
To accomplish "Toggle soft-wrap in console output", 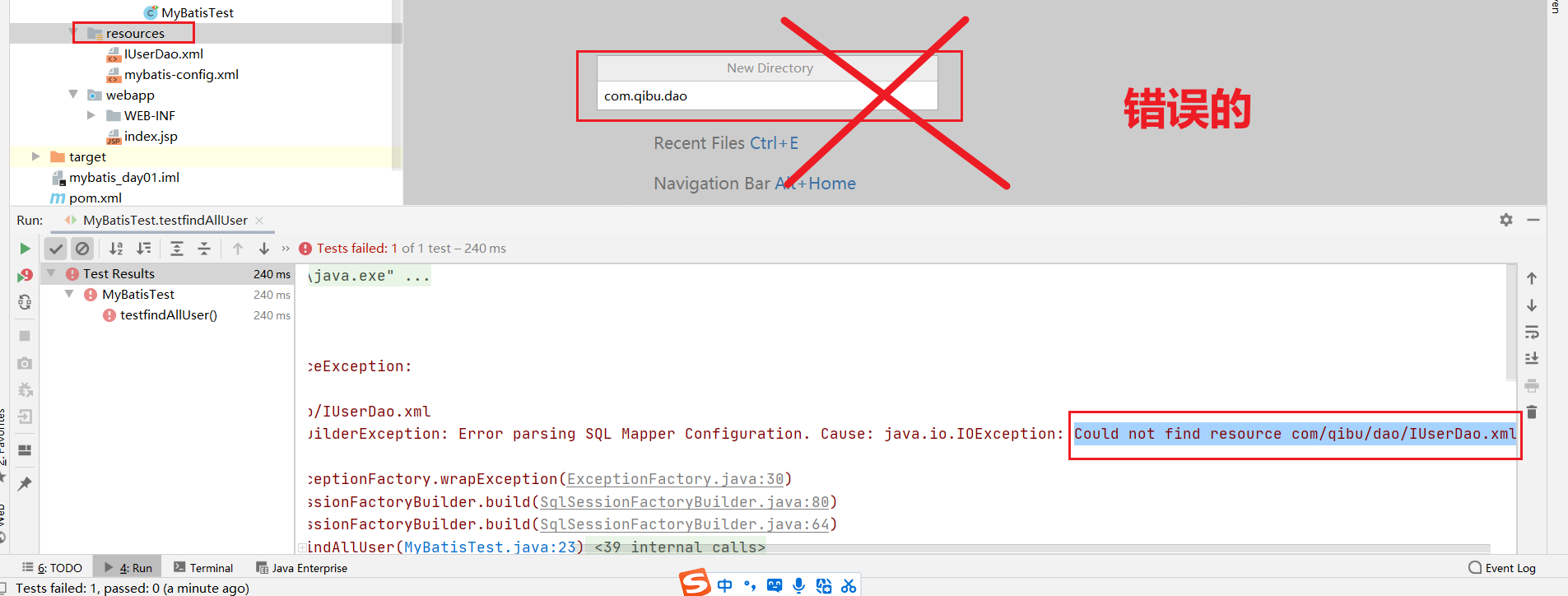I will tap(1532, 333).
